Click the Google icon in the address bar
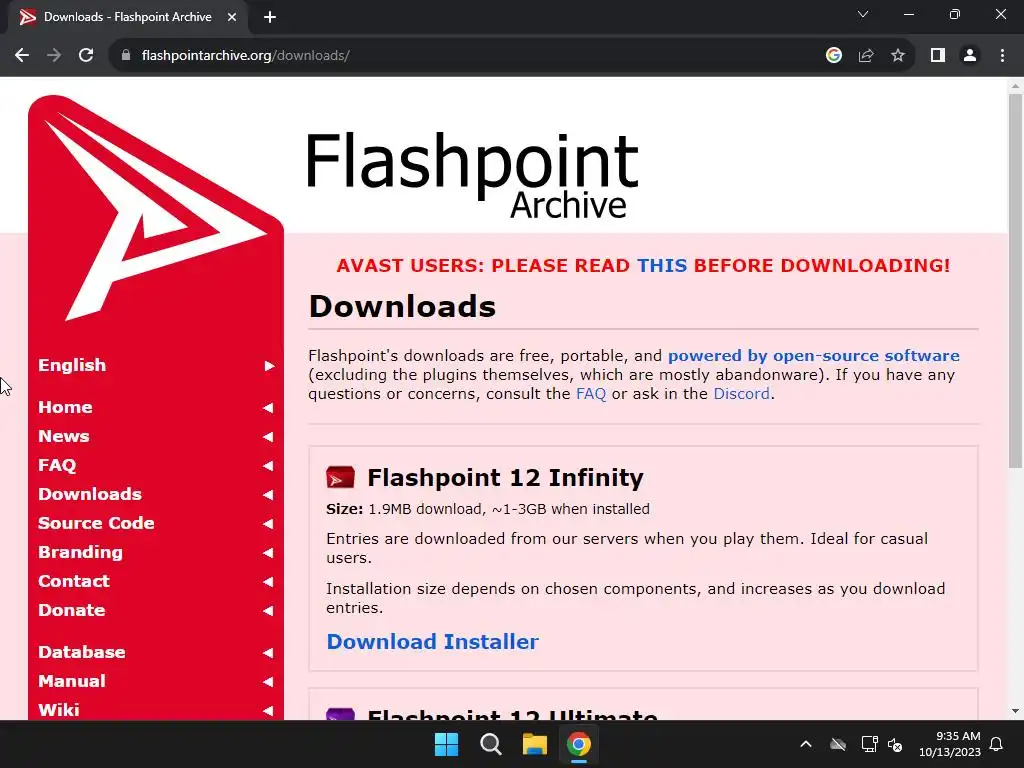 click(x=834, y=56)
